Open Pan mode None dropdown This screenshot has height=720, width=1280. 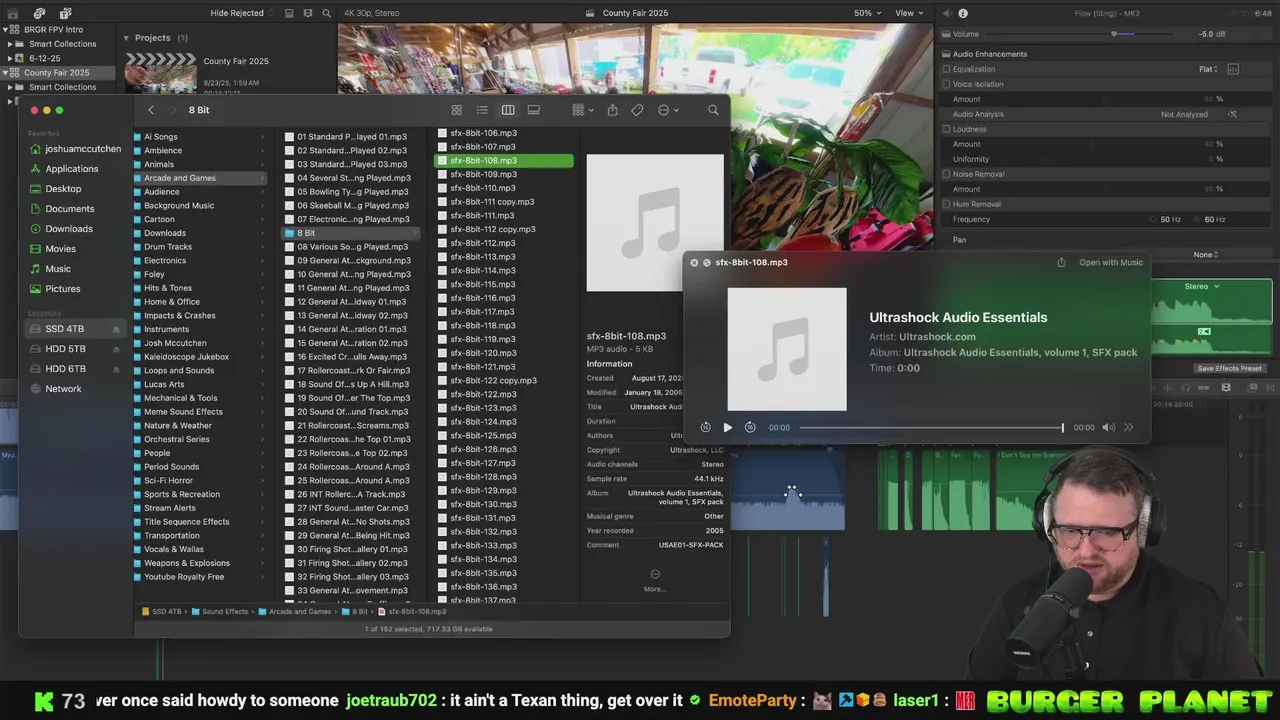[x=1207, y=255]
